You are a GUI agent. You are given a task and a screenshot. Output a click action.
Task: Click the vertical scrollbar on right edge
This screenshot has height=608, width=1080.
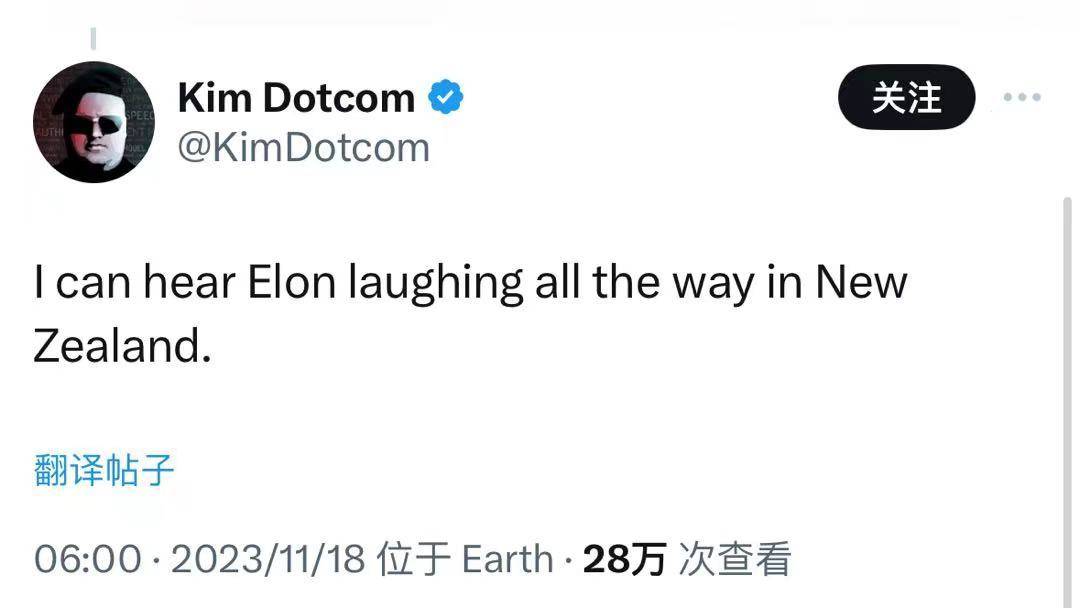pyautogui.click(x=1067, y=399)
